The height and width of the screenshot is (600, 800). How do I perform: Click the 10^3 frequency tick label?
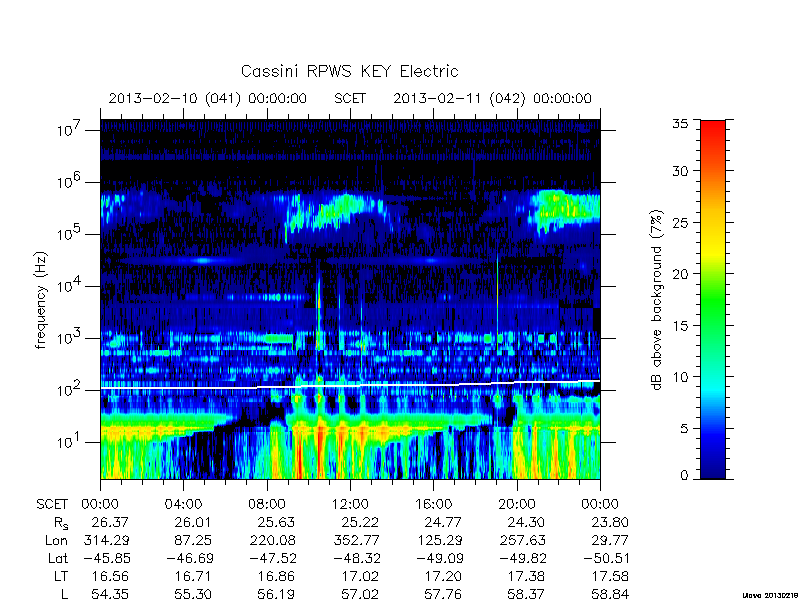[70, 337]
